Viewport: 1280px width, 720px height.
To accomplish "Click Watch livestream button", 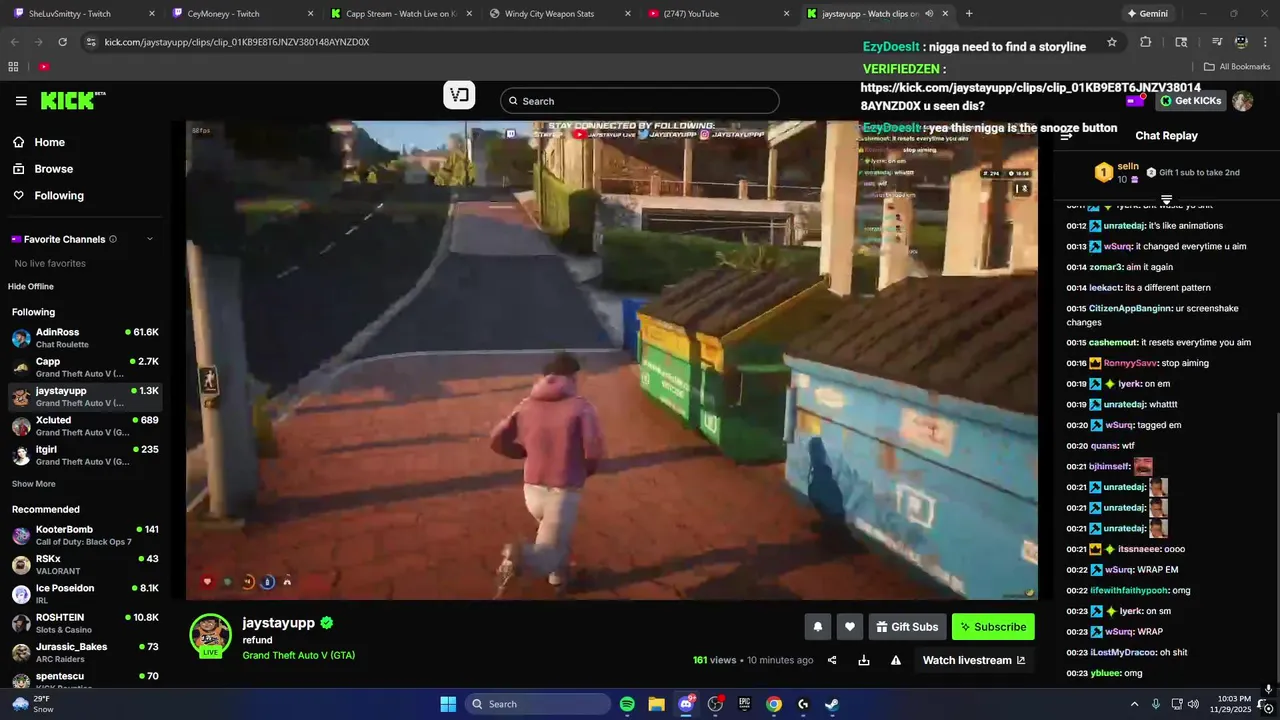I will [x=973, y=660].
